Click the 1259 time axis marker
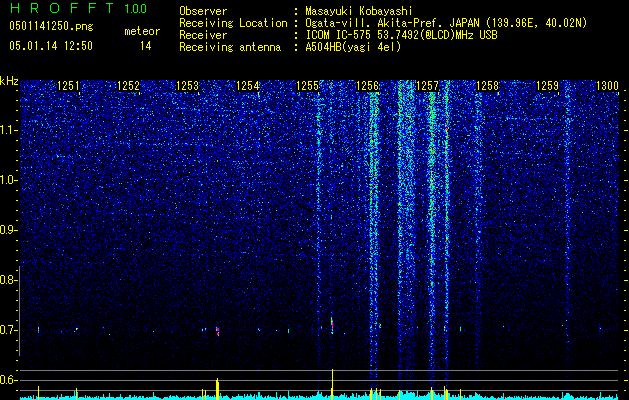The height and width of the screenshot is (400, 629). click(547, 86)
